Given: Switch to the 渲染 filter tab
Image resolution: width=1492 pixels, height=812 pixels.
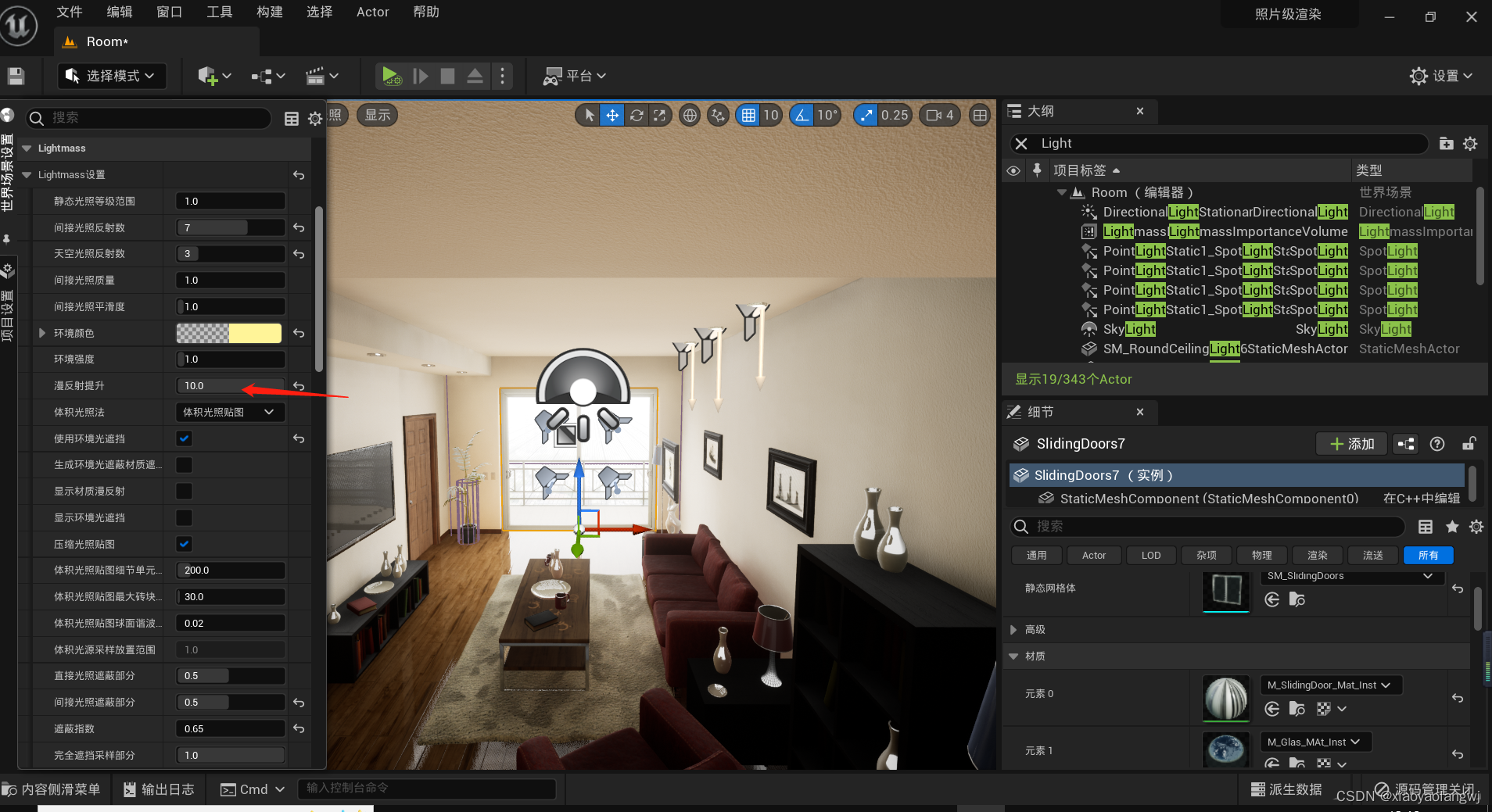Looking at the screenshot, I should pyautogui.click(x=1317, y=555).
